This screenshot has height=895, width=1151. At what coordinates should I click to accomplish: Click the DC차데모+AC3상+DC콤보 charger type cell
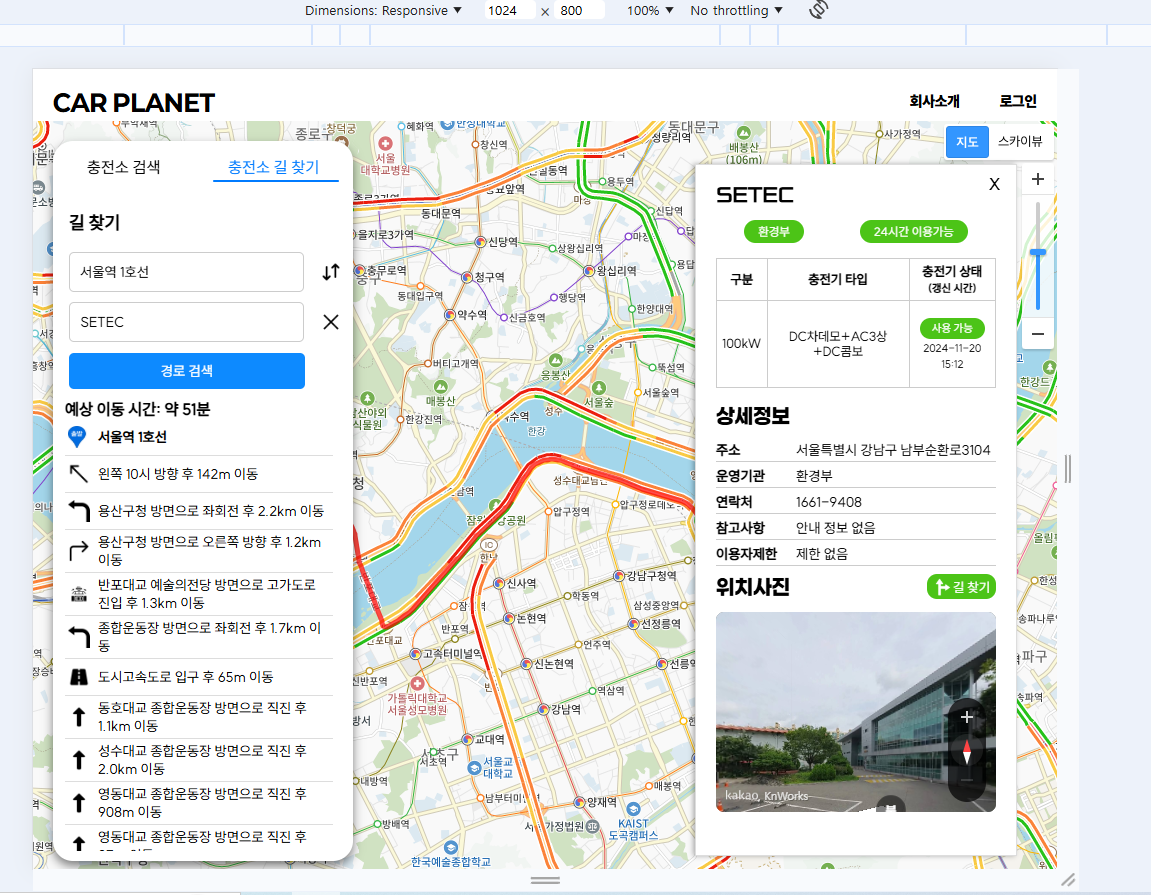click(838, 344)
